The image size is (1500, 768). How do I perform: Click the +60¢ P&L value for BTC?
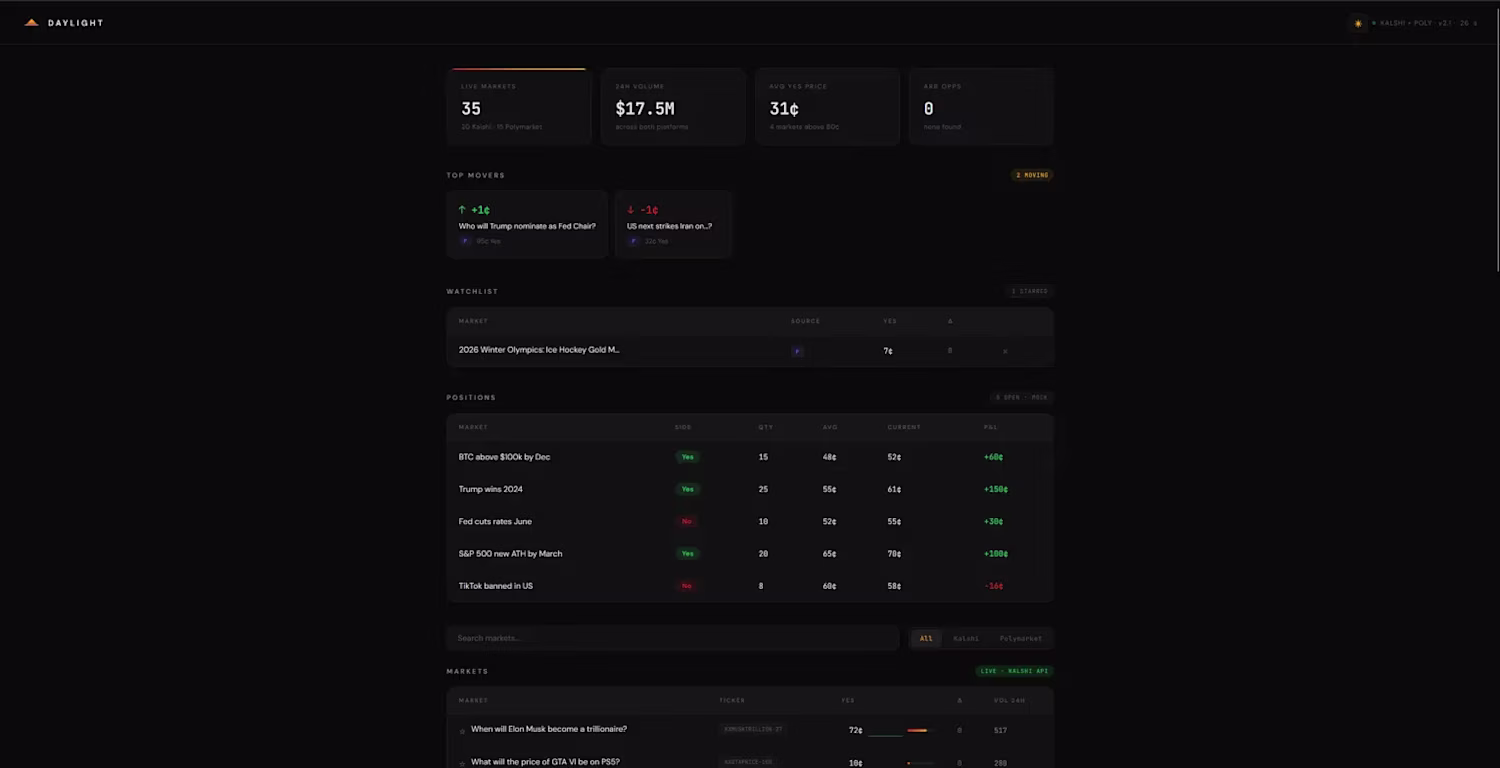(993, 457)
